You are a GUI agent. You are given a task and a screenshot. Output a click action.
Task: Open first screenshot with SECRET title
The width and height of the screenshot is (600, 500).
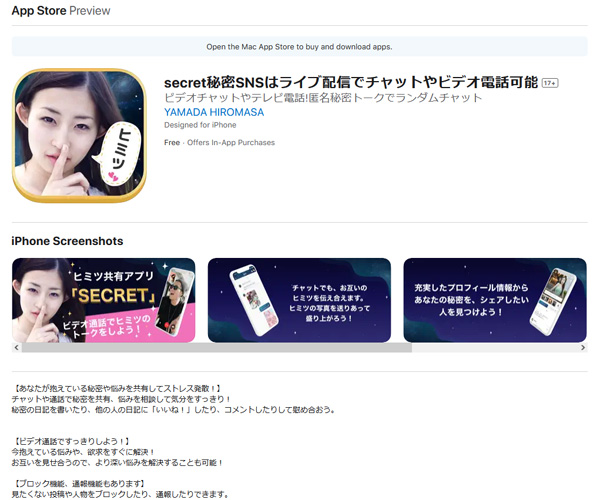click(104, 300)
